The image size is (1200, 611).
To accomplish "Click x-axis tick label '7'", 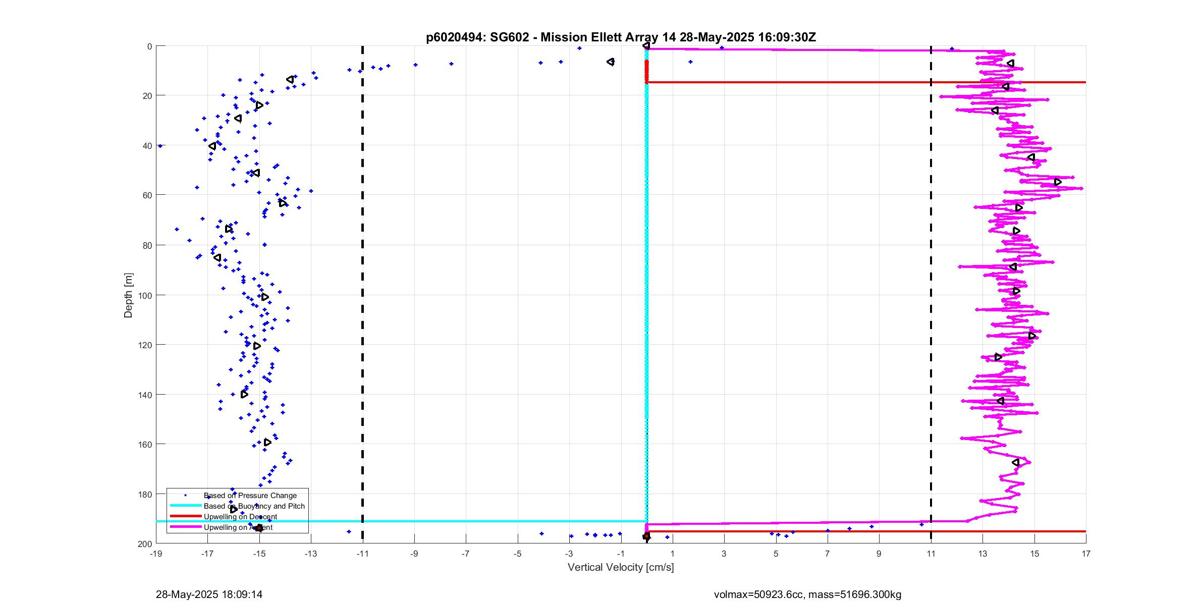I will tap(828, 553).
